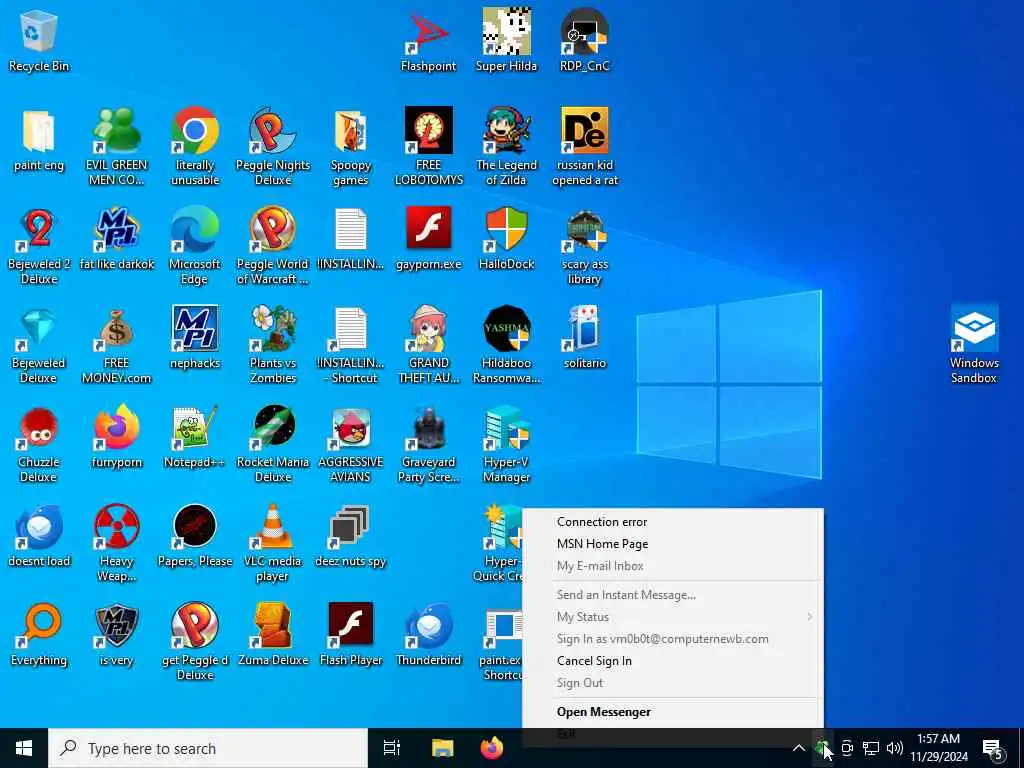Select the Windows Sandbox shortcut
The height and width of the screenshot is (768, 1024).
click(x=974, y=345)
